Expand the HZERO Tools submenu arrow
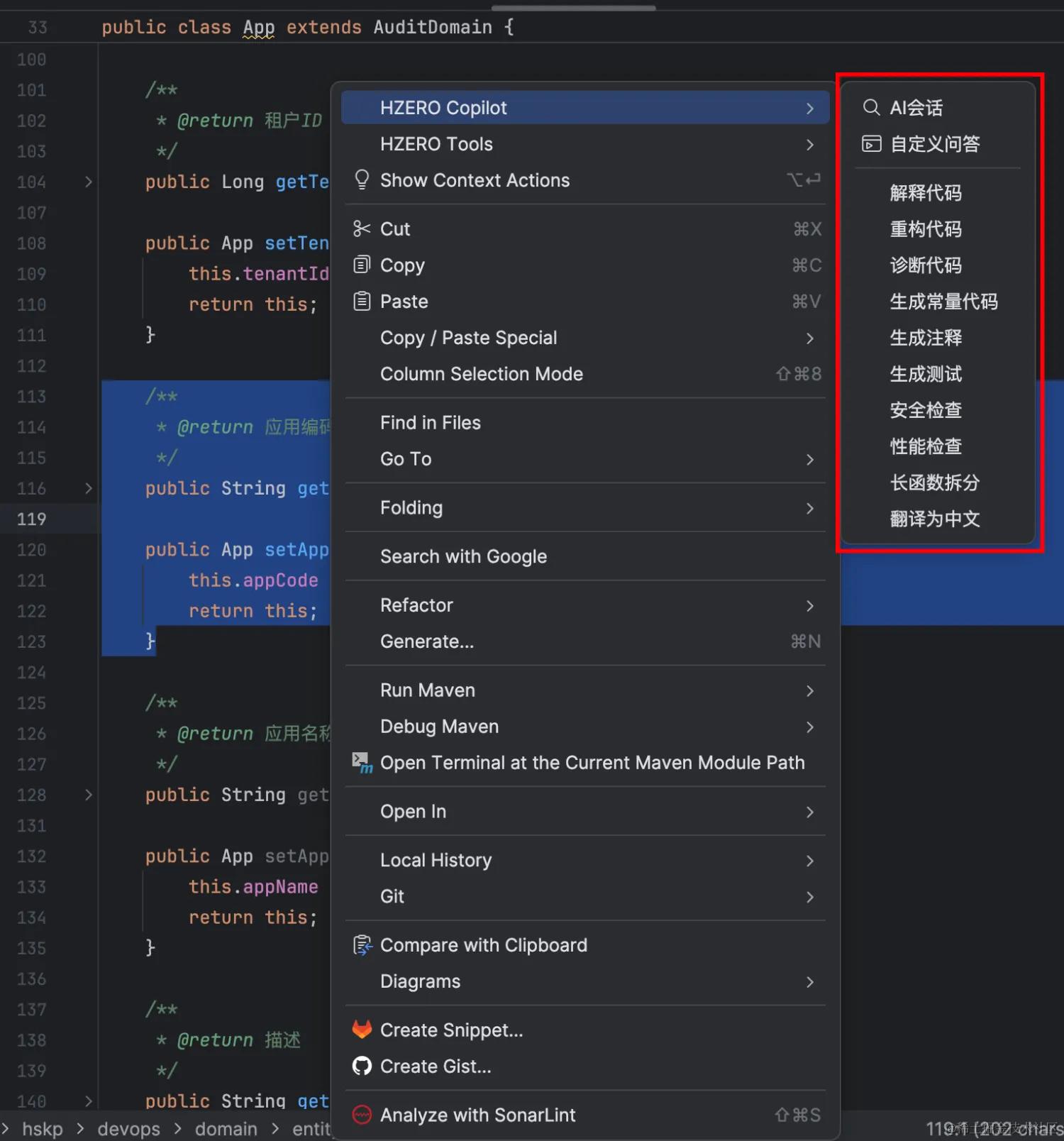Image resolution: width=1064 pixels, height=1141 pixels. tap(810, 145)
